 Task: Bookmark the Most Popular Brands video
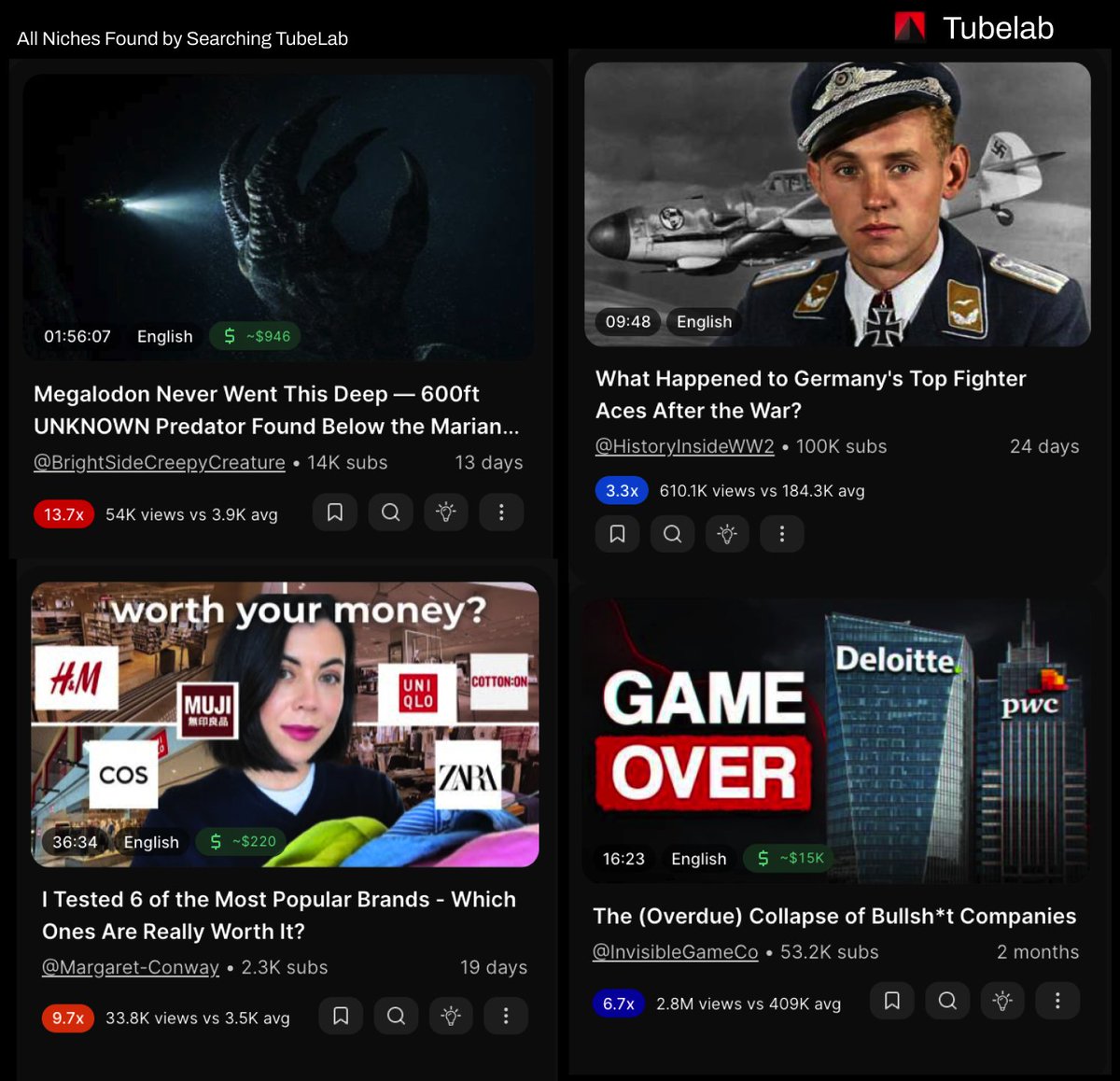341,1016
